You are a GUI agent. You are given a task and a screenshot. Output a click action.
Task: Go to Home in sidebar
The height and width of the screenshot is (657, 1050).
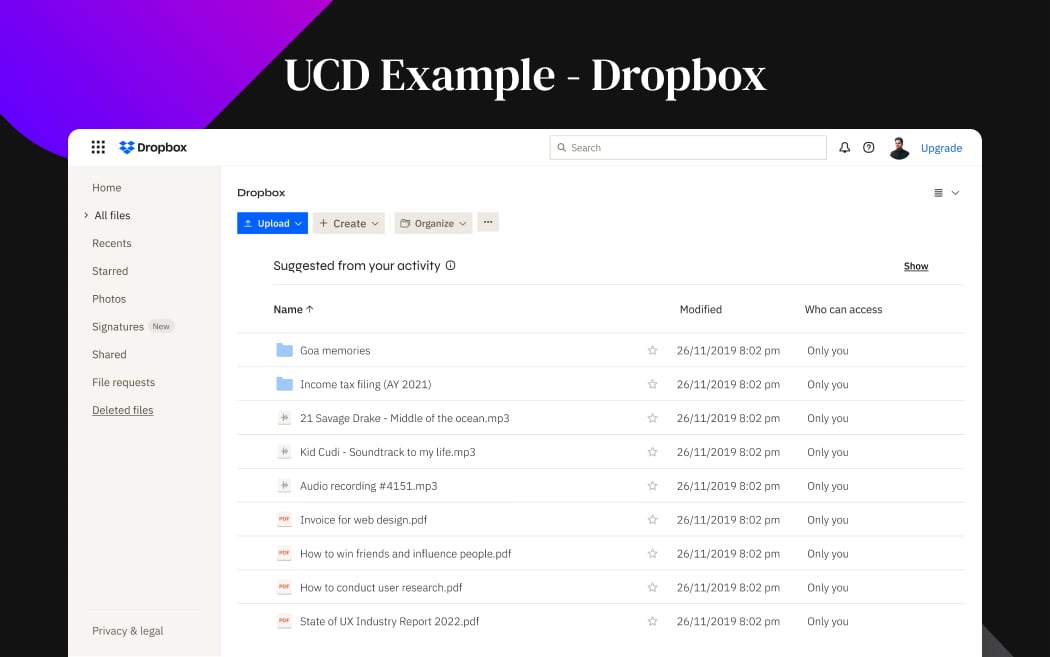106,188
